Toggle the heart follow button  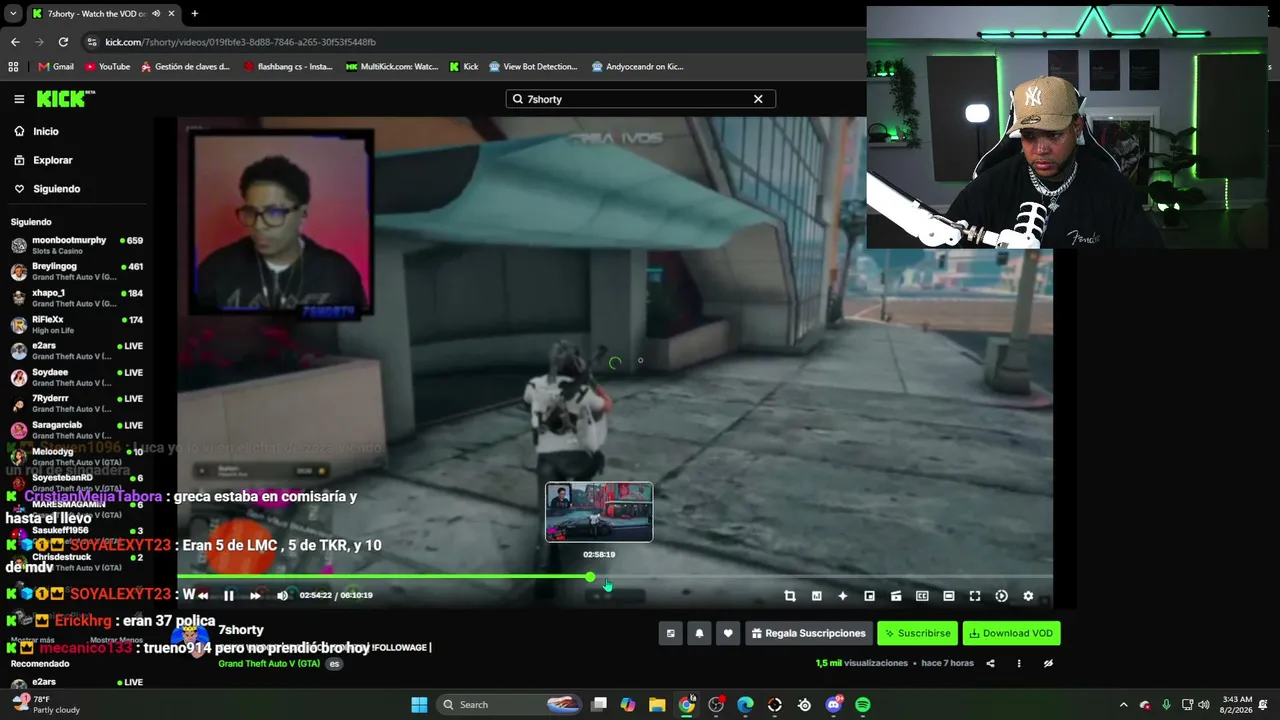pos(728,633)
